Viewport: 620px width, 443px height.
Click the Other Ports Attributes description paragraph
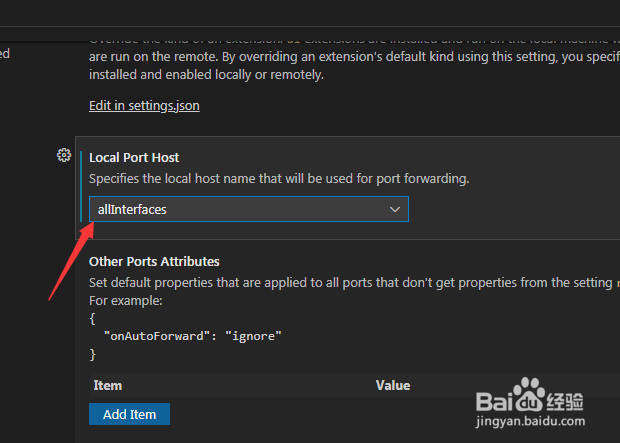[x=354, y=282]
